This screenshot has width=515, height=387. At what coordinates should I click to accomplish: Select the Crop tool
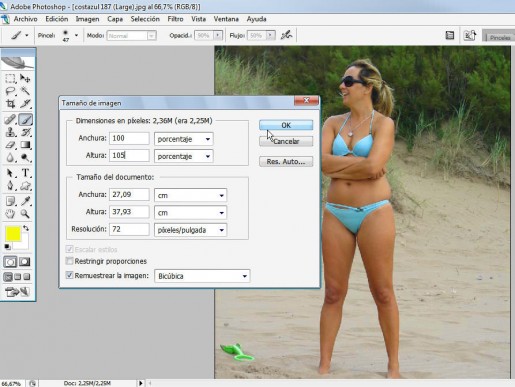10,104
